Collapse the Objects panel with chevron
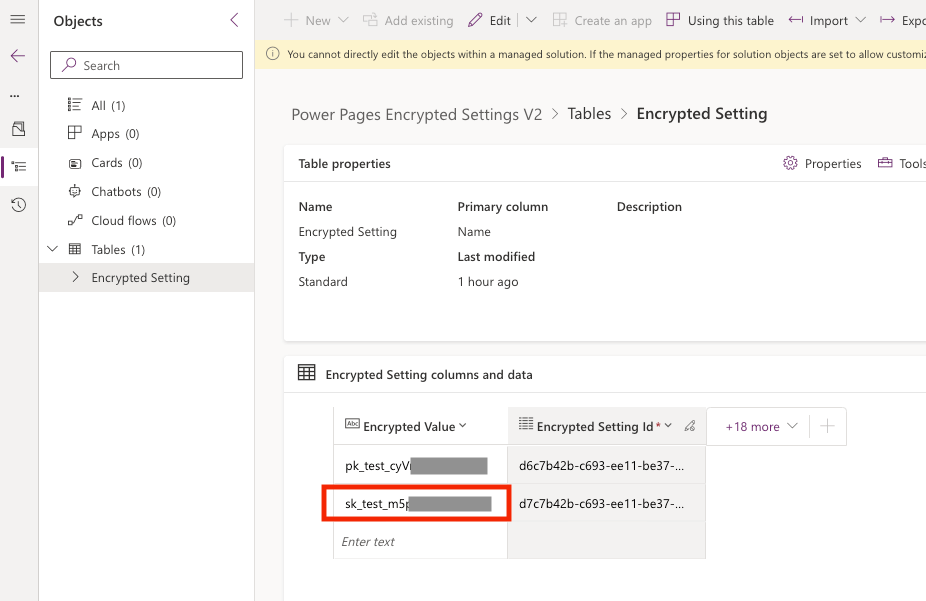 tap(234, 20)
